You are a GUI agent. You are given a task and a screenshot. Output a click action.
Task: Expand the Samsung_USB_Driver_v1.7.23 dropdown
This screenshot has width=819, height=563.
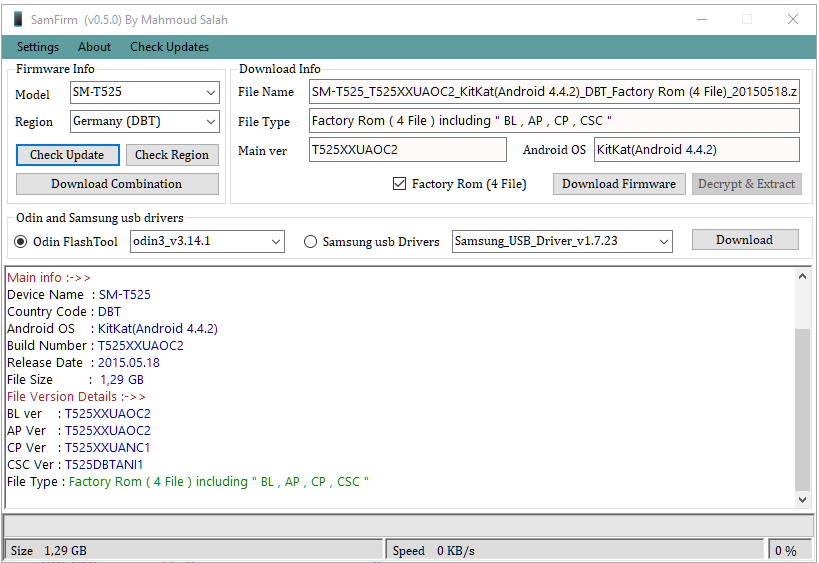[x=562, y=241]
